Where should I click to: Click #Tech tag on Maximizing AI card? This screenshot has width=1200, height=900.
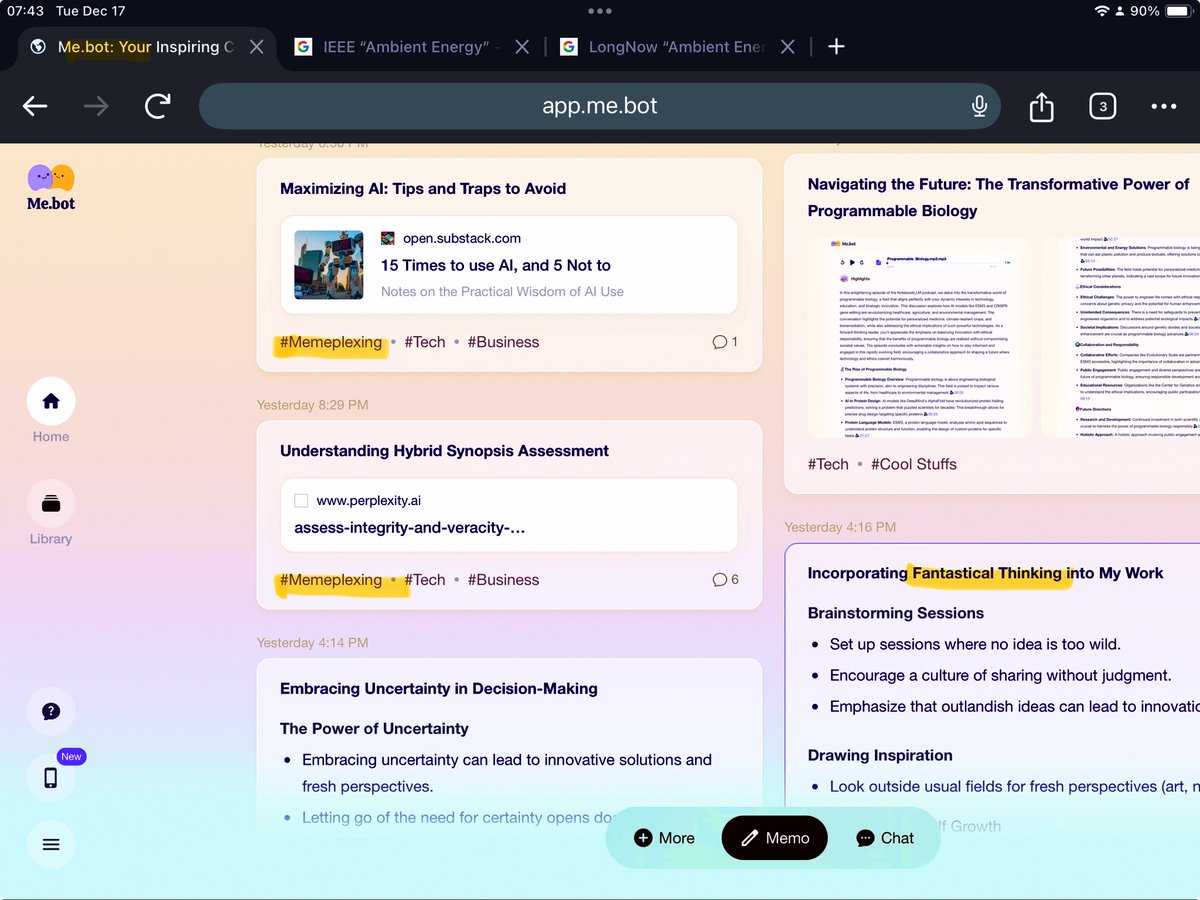[425, 342]
